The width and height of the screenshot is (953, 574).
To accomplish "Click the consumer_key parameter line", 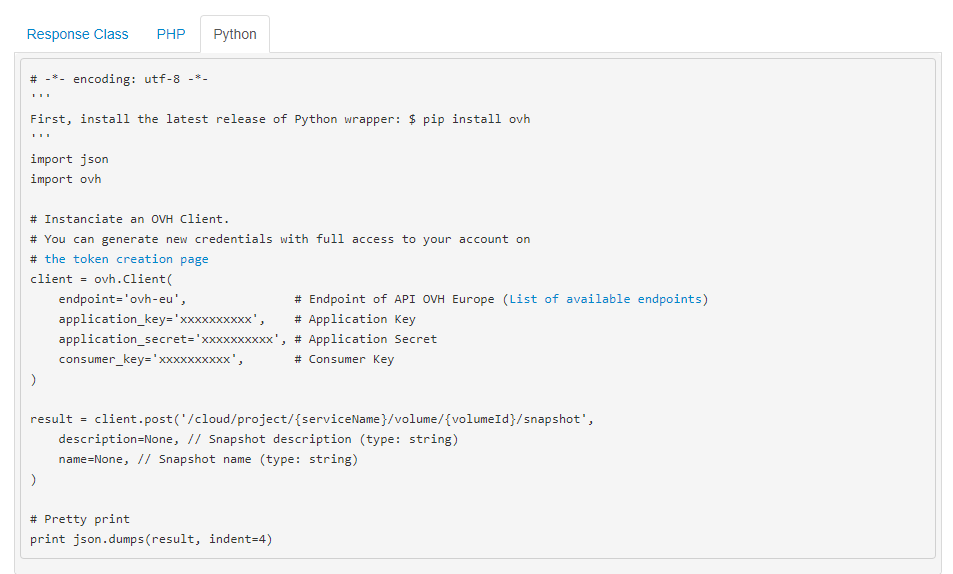I will click(150, 359).
